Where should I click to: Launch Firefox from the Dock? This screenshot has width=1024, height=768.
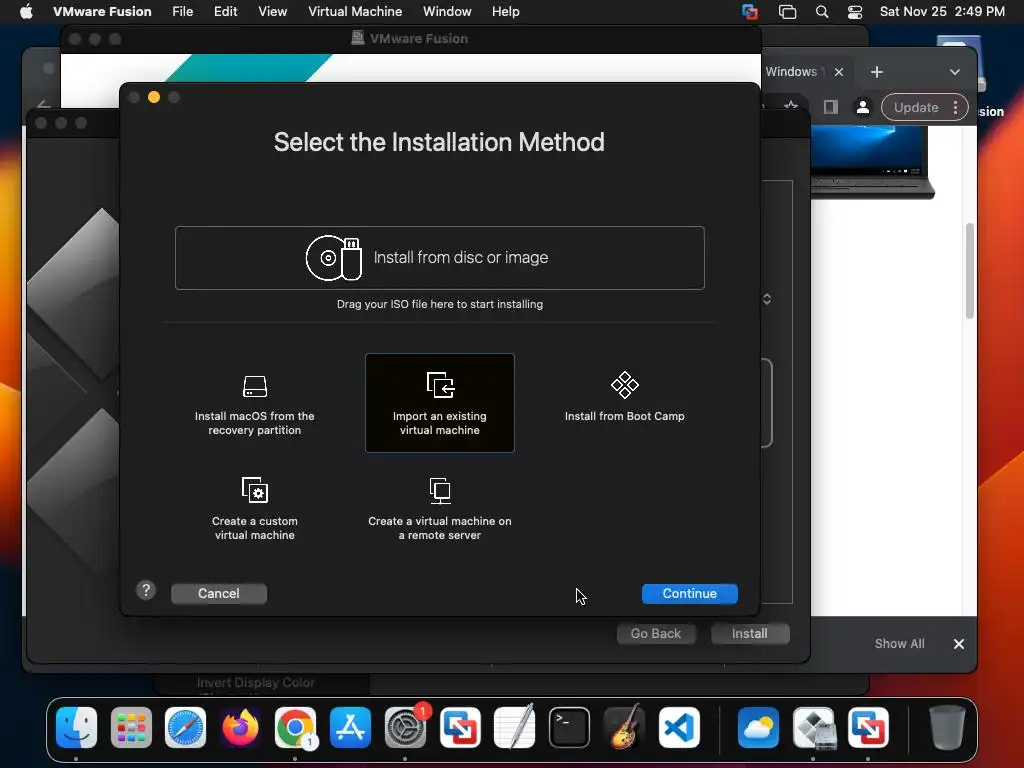[x=240, y=727]
